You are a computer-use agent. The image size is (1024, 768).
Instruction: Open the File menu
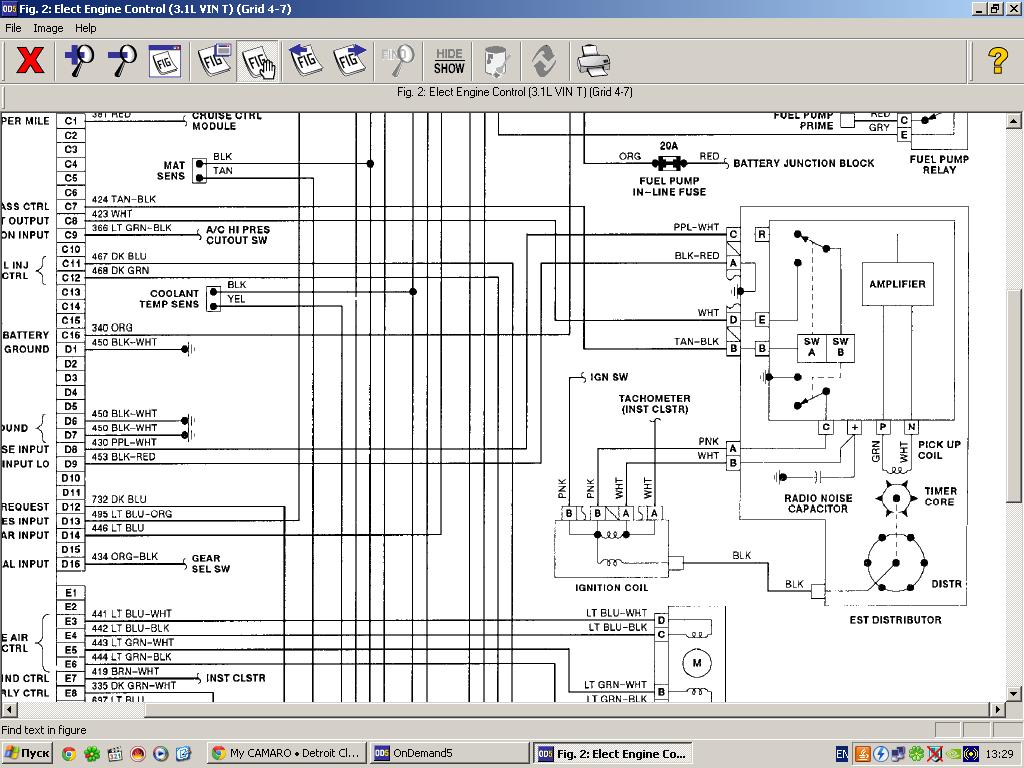coord(13,28)
